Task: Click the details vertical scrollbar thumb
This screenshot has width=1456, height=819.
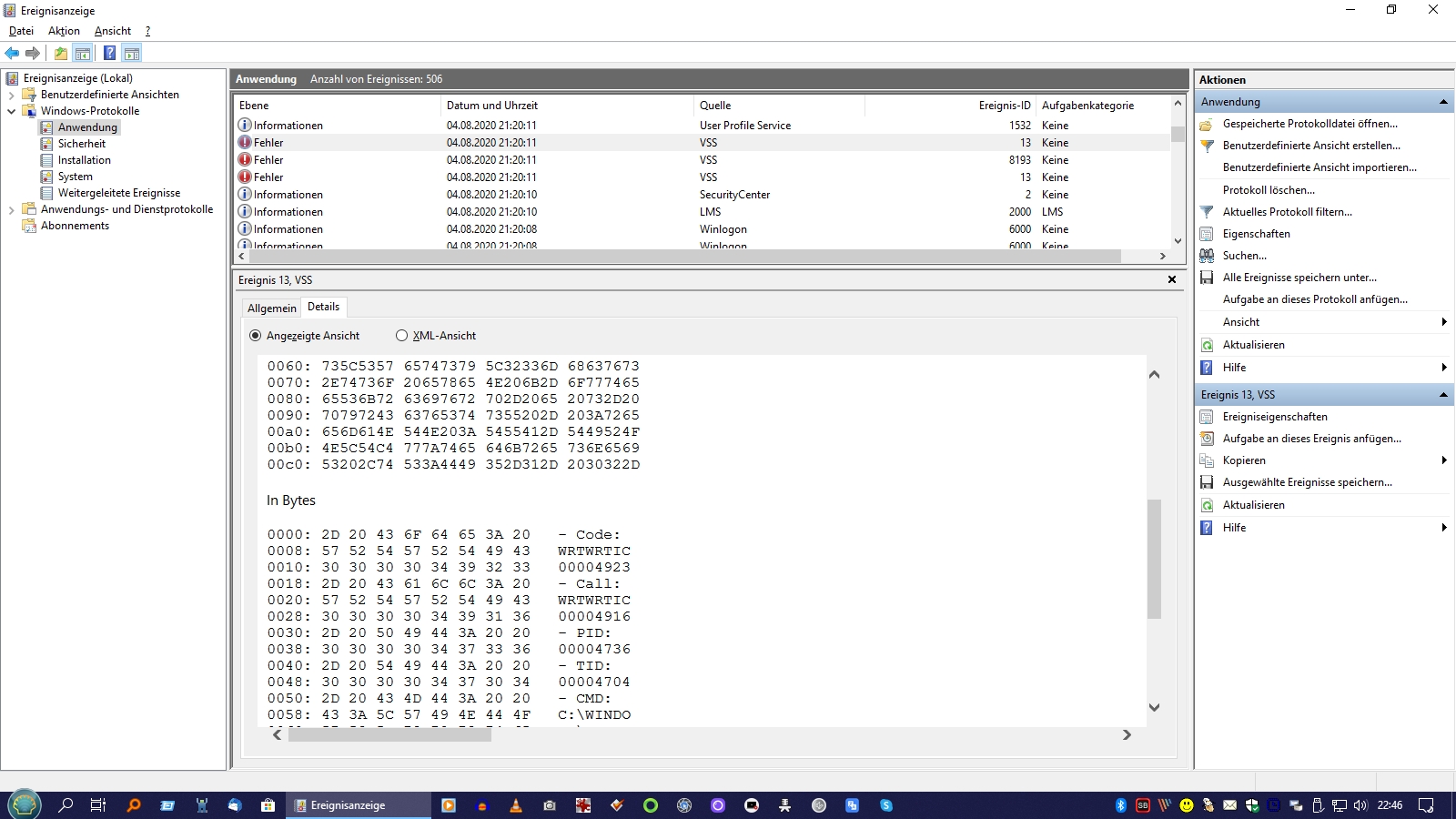Action: [x=1154, y=559]
